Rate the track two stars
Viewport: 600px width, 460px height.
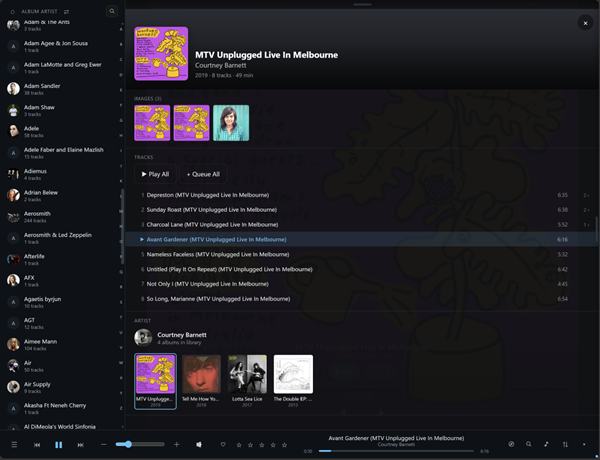point(250,445)
